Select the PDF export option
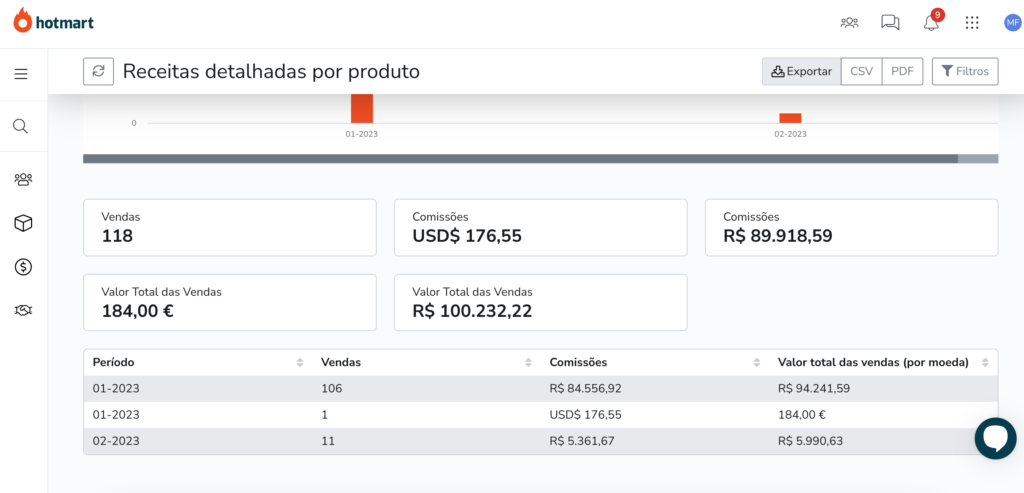 (903, 71)
